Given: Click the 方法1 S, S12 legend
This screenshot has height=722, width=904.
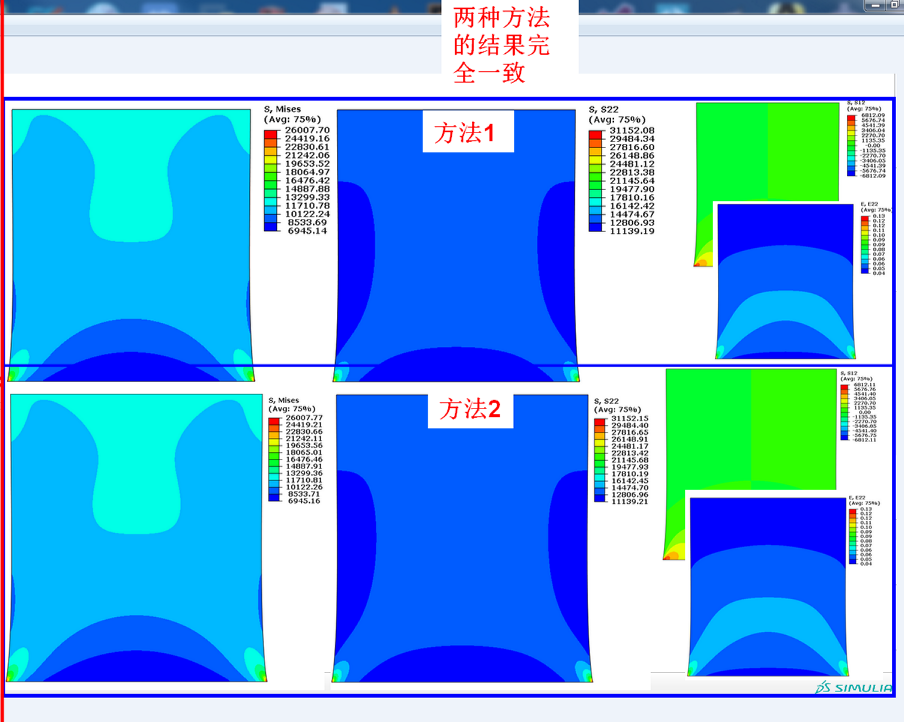Looking at the screenshot, I should (x=864, y=140).
